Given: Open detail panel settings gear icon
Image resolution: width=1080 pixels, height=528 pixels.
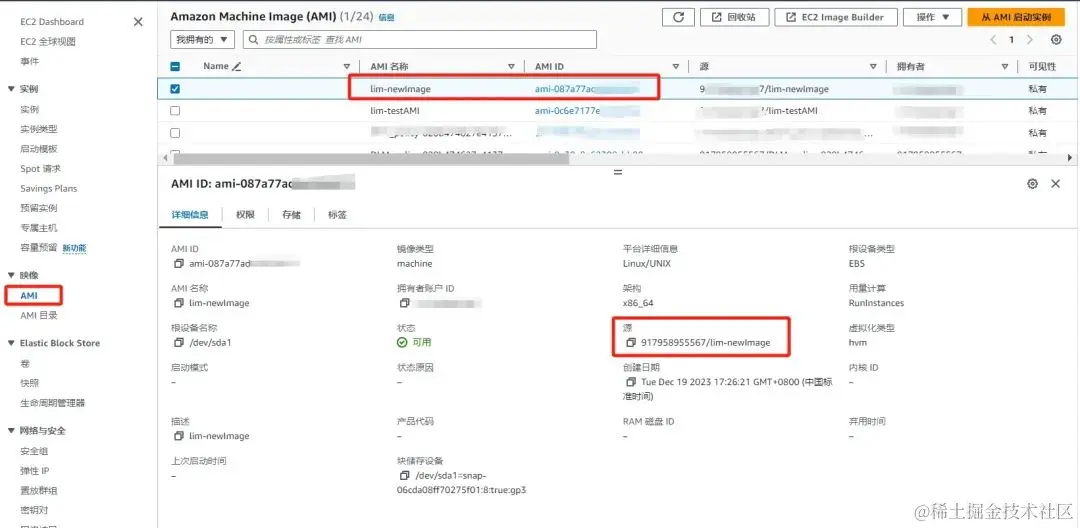Looking at the screenshot, I should click(1032, 184).
